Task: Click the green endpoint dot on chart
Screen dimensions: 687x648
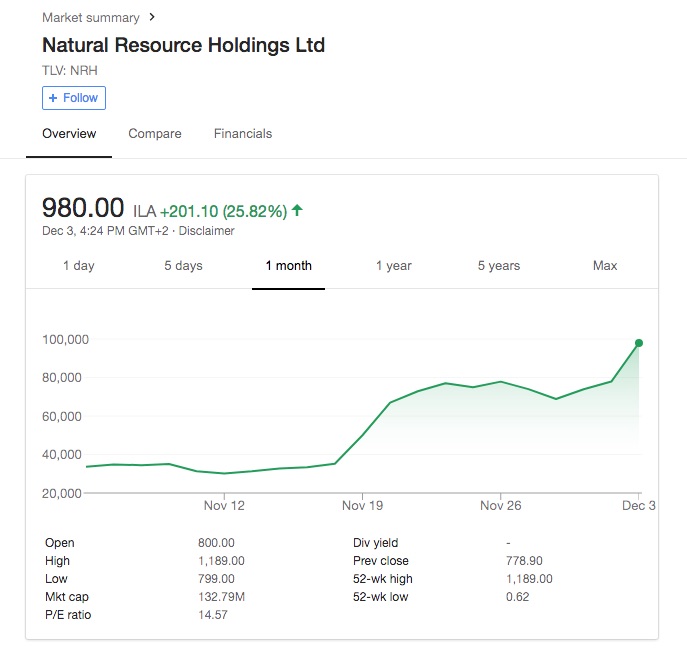Action: [639, 343]
